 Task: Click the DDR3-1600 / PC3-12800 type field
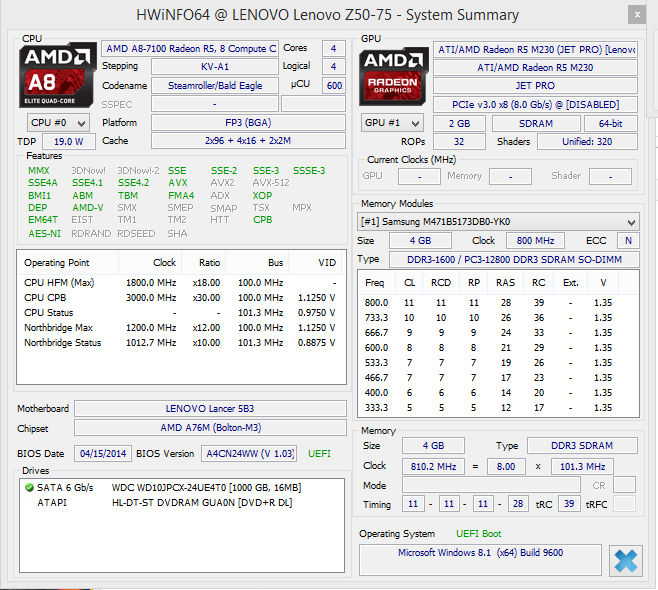(x=514, y=259)
